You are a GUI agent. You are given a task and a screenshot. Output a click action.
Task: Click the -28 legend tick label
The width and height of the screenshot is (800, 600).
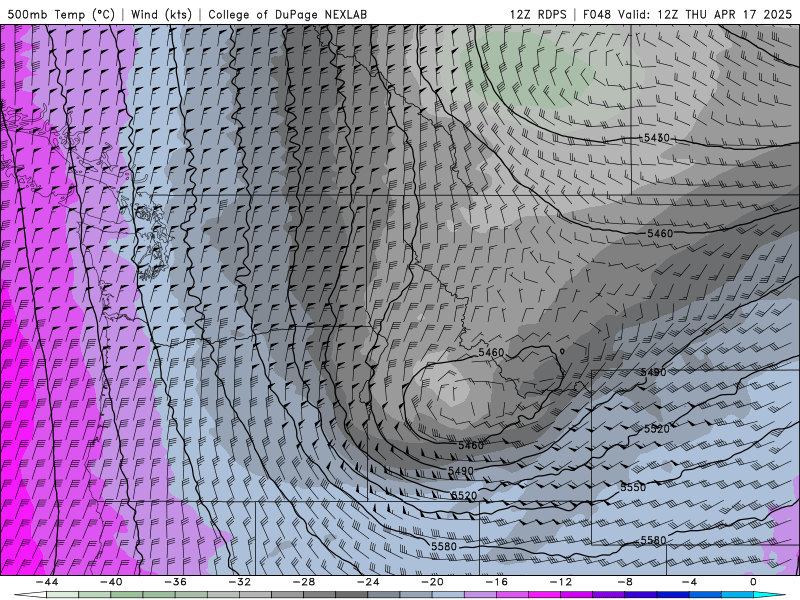pos(304,582)
